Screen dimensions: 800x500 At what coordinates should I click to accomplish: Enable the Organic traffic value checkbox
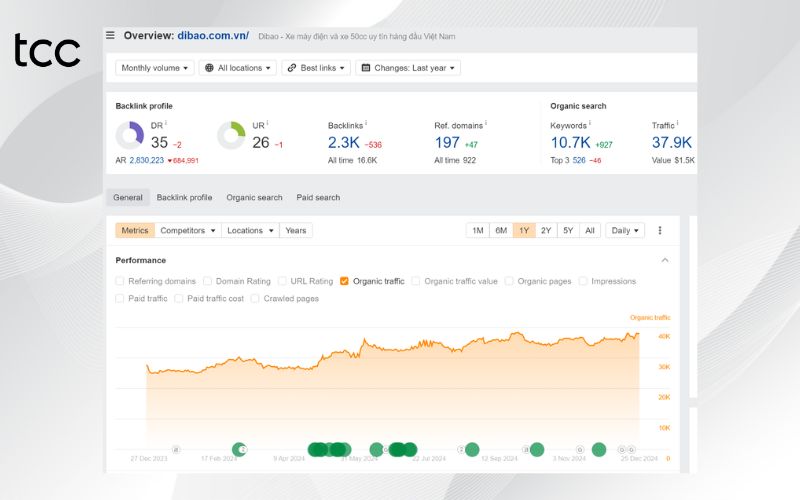[416, 281]
